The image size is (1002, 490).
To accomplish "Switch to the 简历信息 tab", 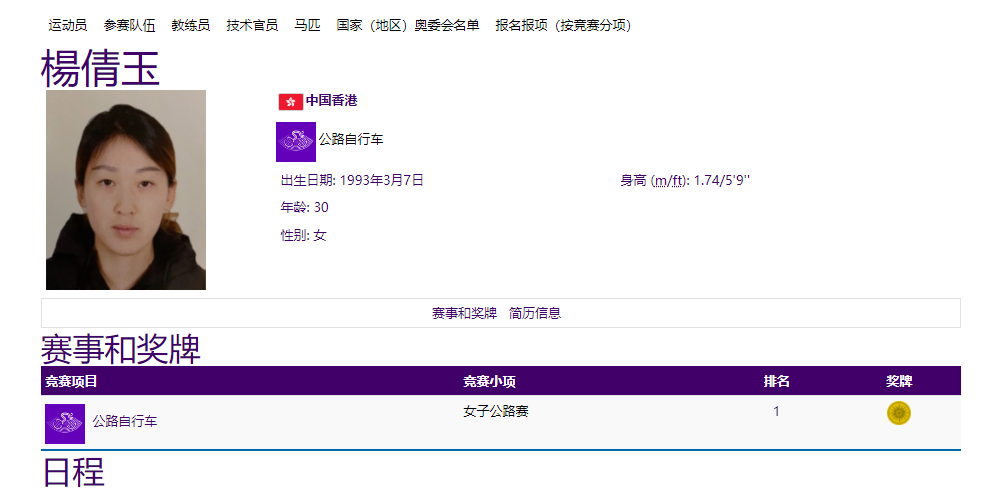I will coord(535,313).
